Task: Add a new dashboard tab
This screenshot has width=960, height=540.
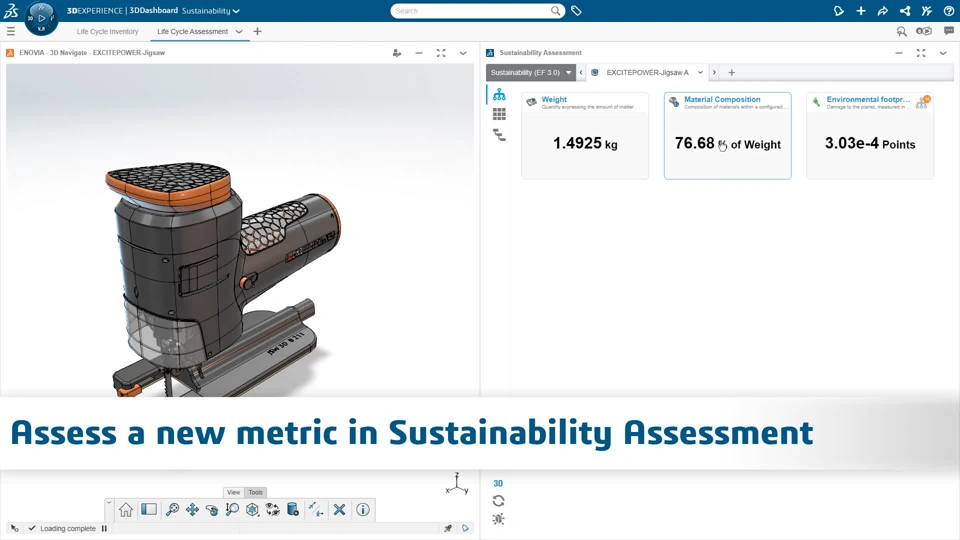Action: [257, 31]
